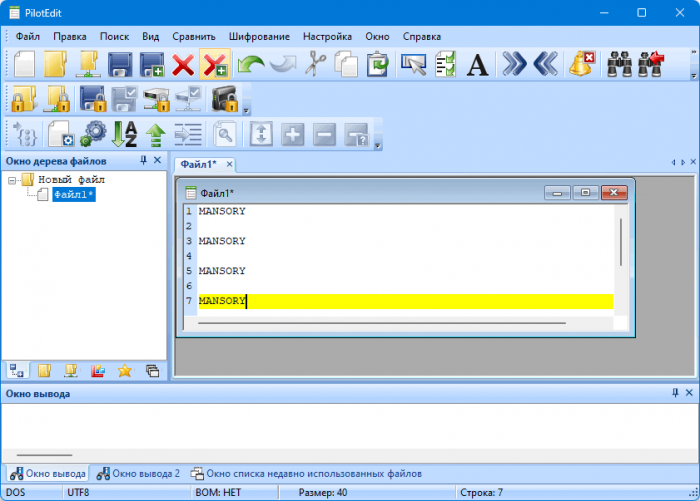700x501 pixels.
Task: Pin the output window panel
Action: coord(675,394)
